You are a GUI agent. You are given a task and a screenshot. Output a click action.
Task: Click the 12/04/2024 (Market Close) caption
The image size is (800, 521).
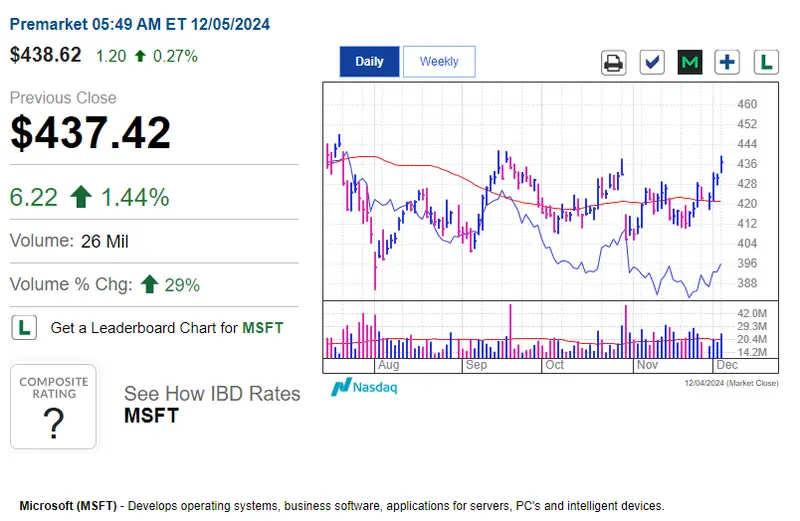[732, 383]
